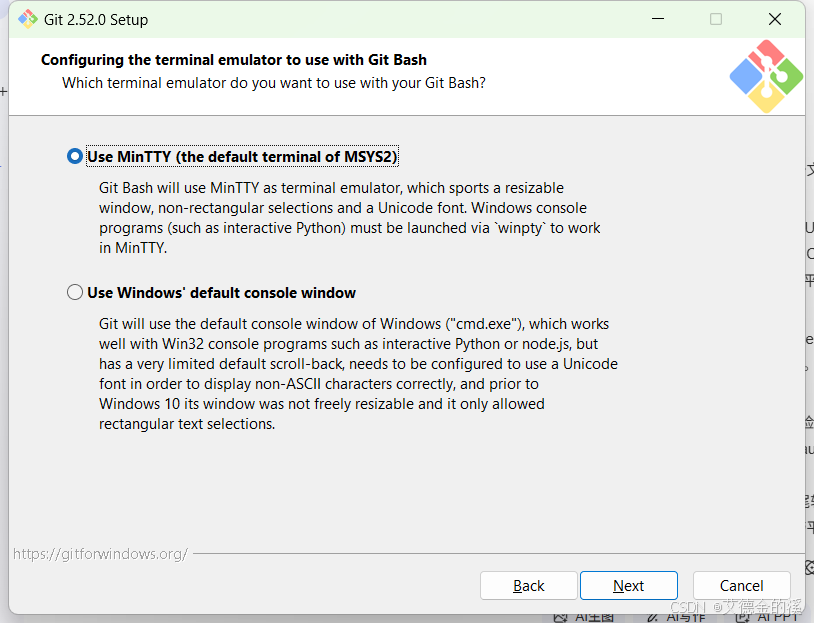The image size is (814, 623).
Task: Click the disabled maximize button
Action: click(x=716, y=19)
